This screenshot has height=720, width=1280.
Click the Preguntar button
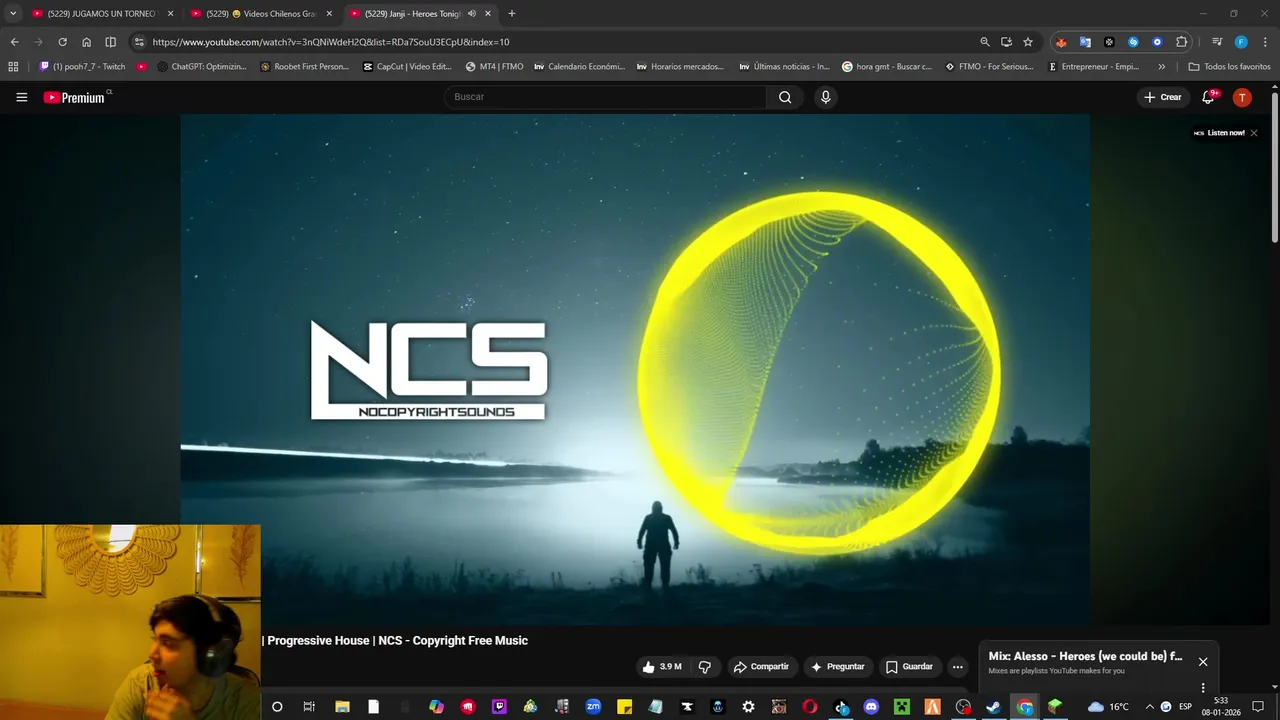837,667
